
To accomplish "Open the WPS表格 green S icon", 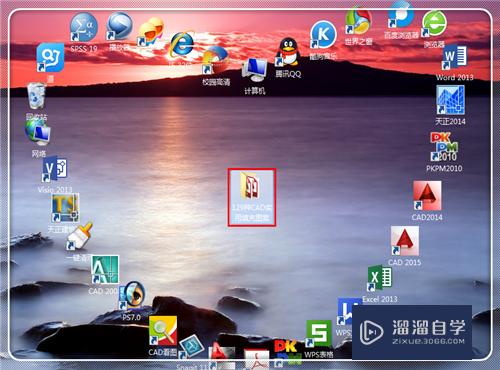I will pyautogui.click(x=319, y=333).
